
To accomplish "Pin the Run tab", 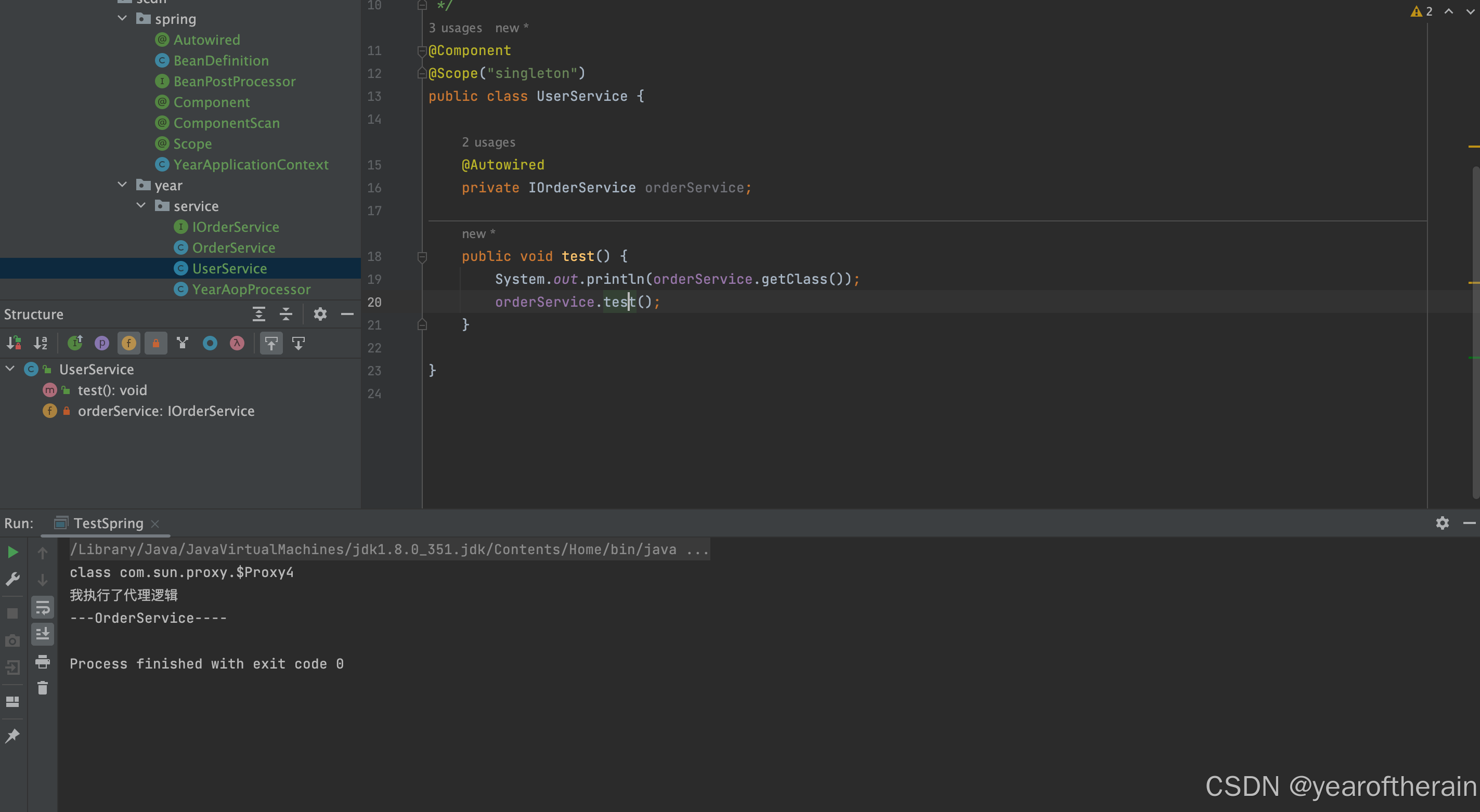I will point(12,736).
